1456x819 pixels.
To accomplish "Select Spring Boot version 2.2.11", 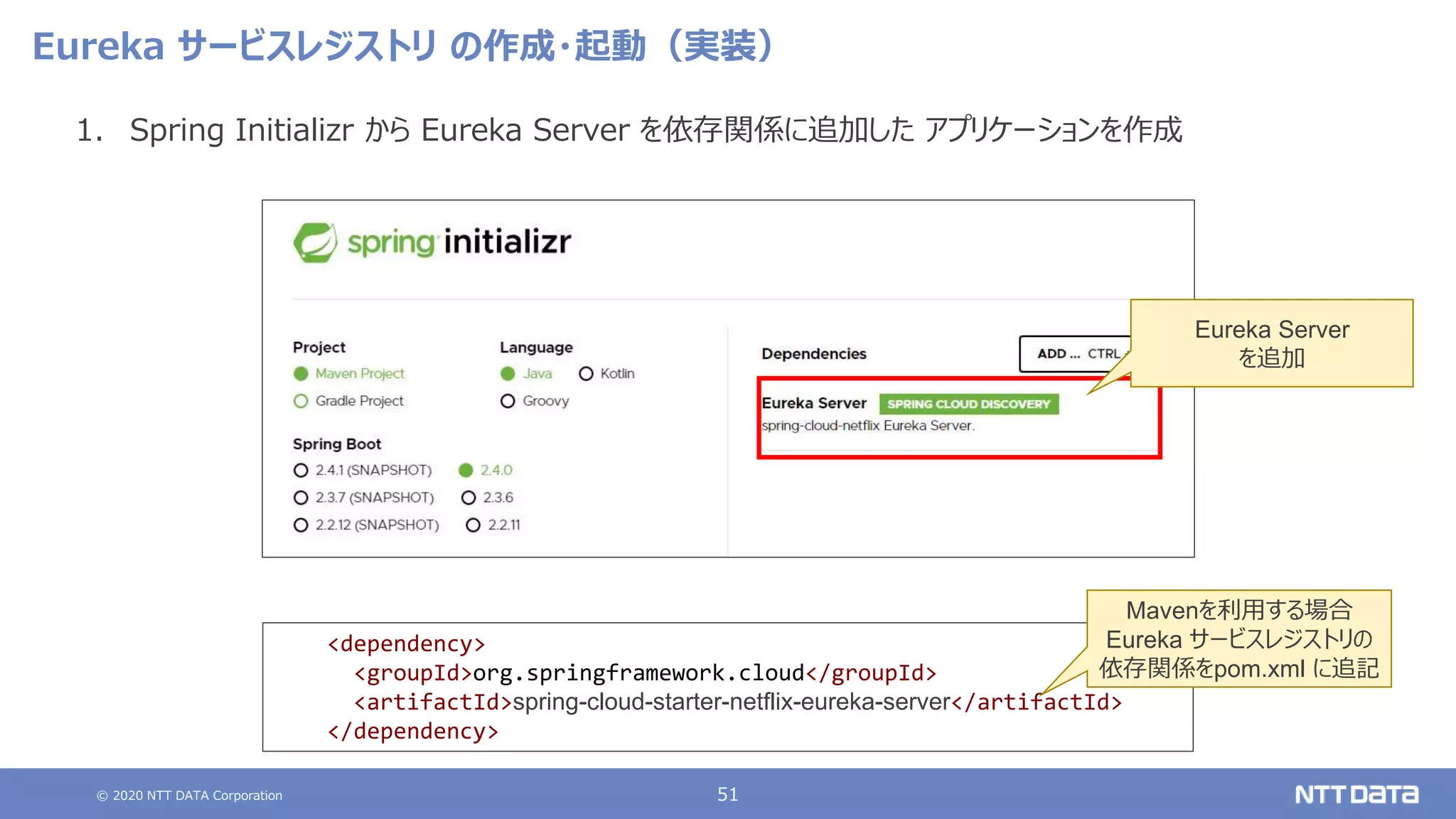I will coord(473,525).
